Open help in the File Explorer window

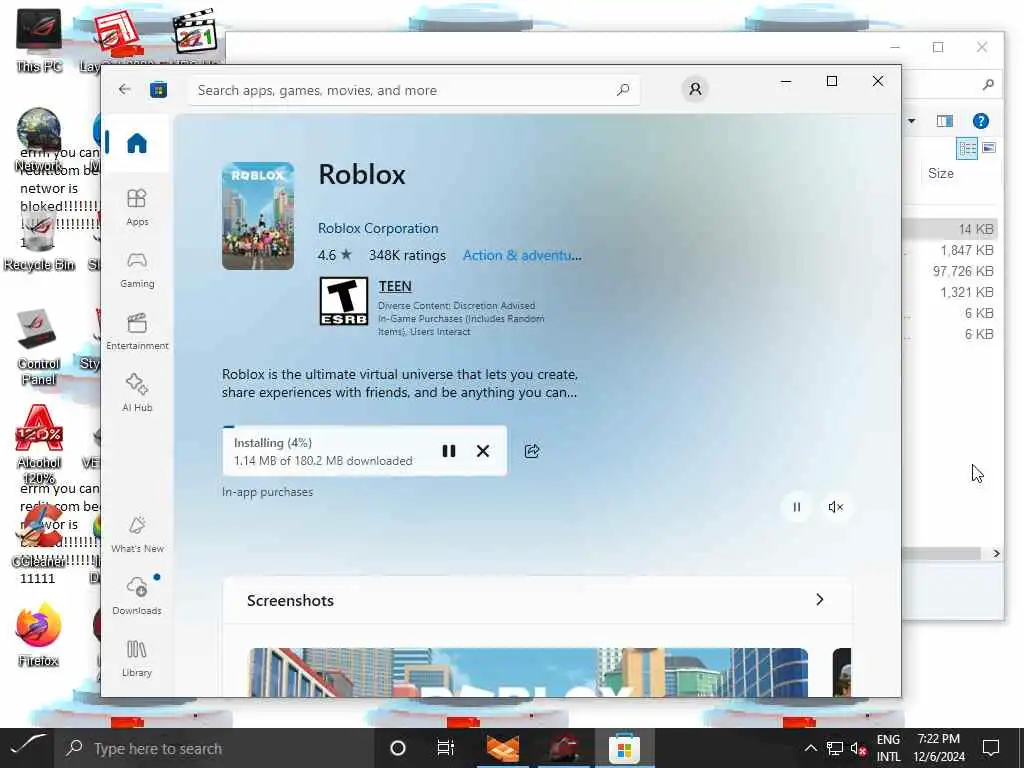[980, 121]
